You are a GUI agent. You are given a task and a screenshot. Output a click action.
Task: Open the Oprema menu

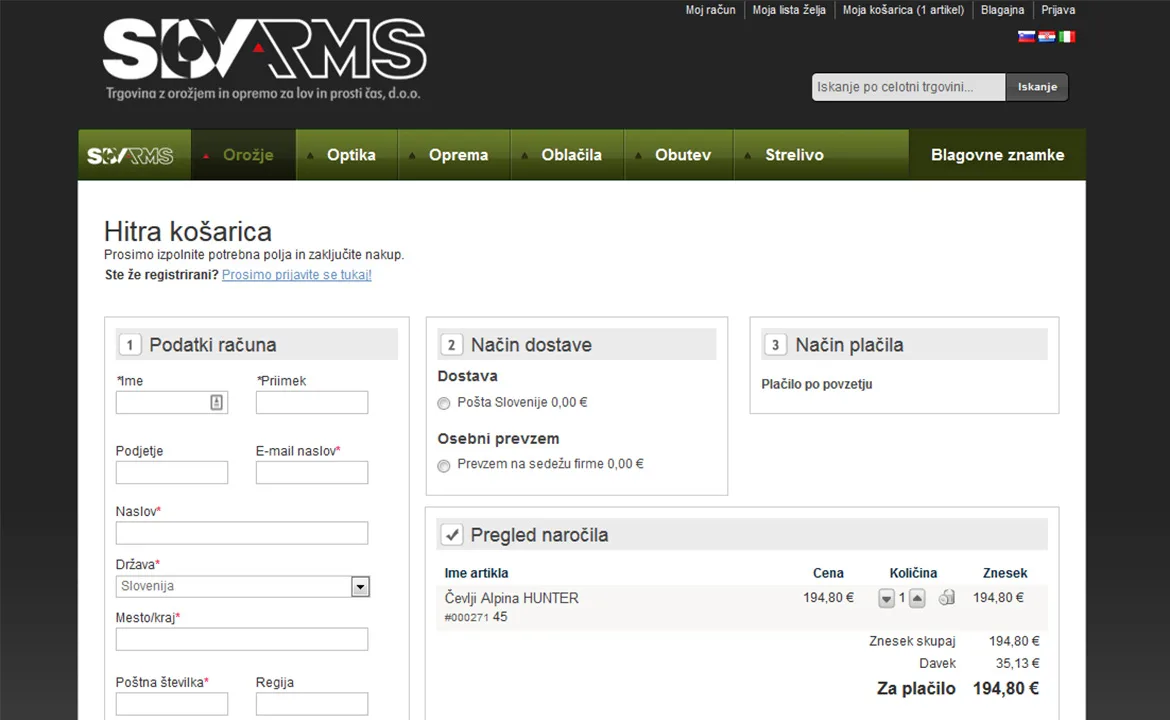454,155
